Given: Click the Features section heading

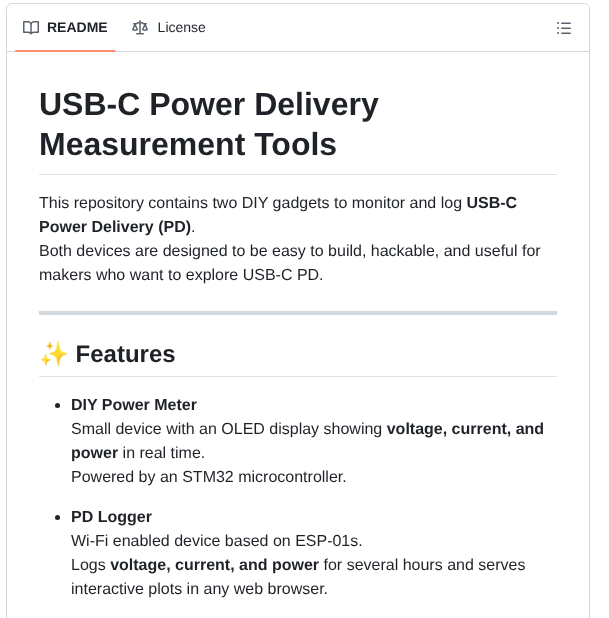Looking at the screenshot, I should coord(125,354).
